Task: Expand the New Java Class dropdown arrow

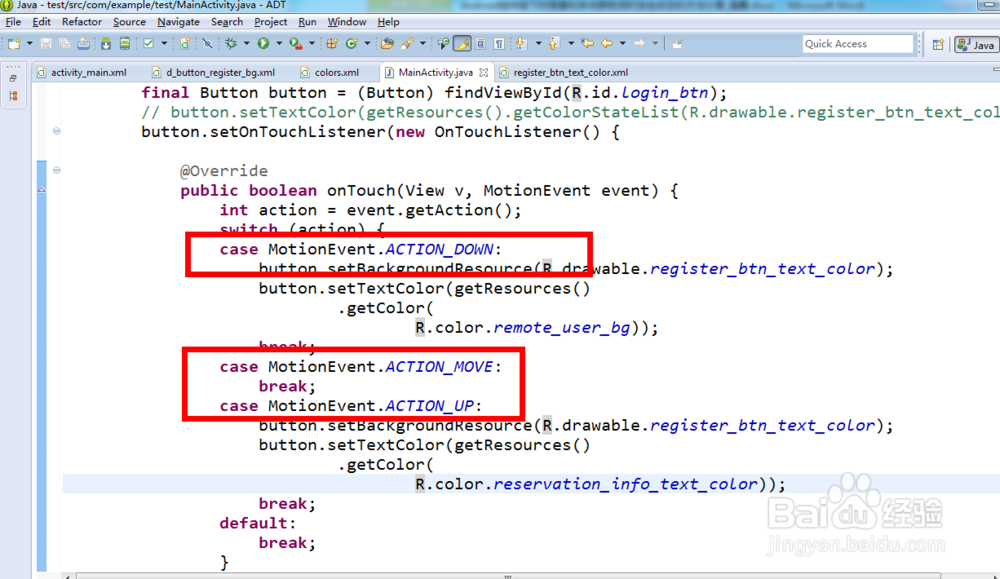Action: coord(367,43)
